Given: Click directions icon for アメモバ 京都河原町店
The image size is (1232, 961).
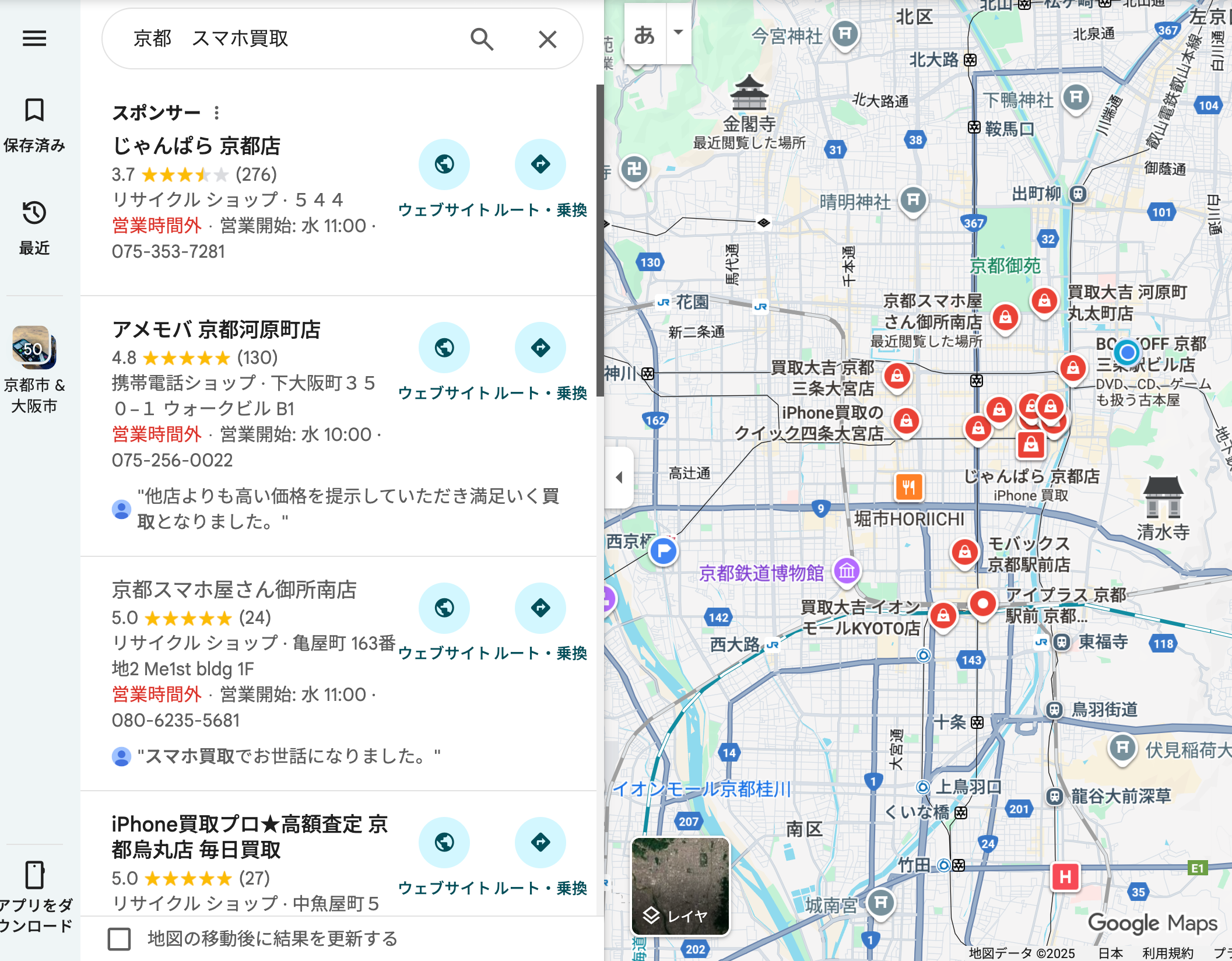Looking at the screenshot, I should (x=540, y=348).
